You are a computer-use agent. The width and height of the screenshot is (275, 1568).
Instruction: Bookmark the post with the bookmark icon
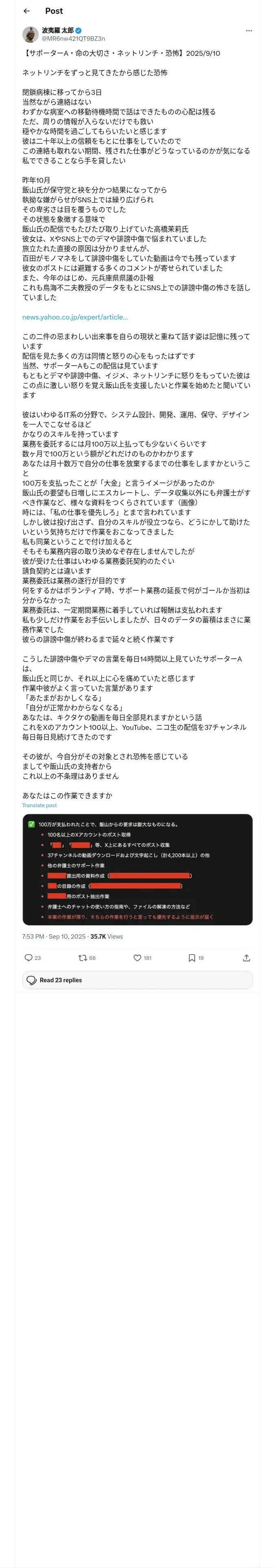[x=191, y=957]
